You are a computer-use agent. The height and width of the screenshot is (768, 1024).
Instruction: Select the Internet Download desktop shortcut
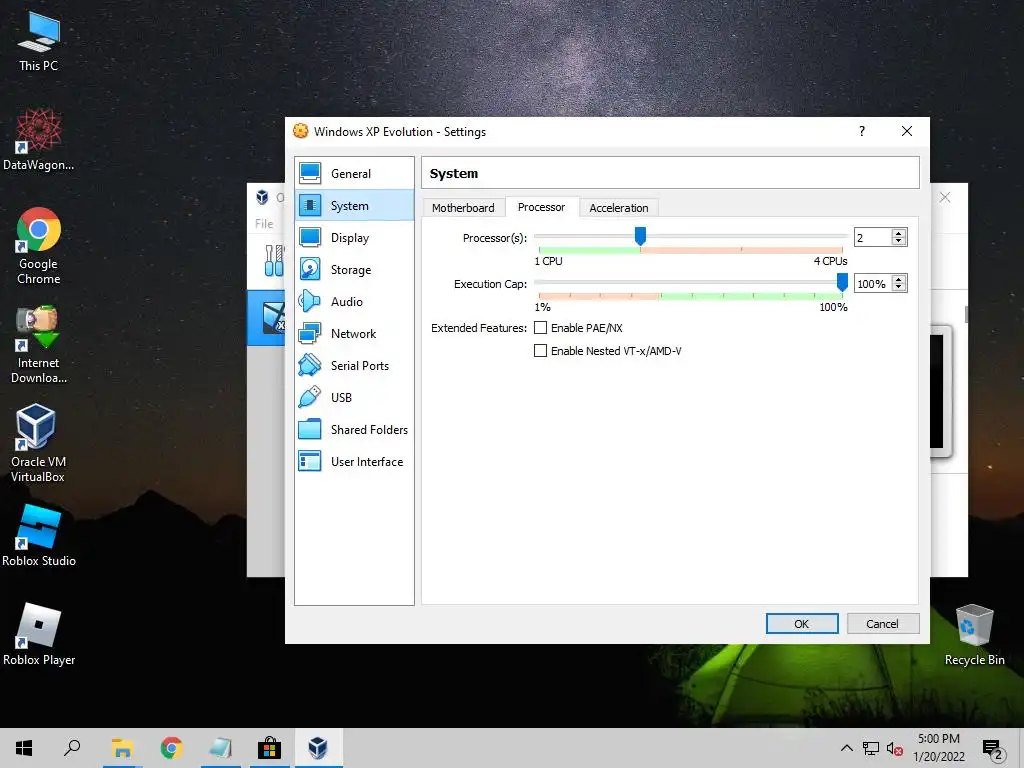[38, 345]
